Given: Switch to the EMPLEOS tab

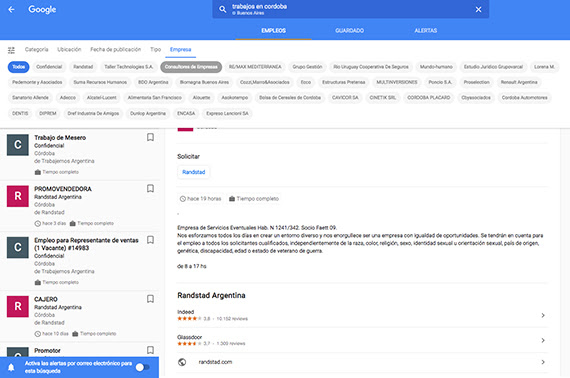Looking at the screenshot, I should point(273,31).
